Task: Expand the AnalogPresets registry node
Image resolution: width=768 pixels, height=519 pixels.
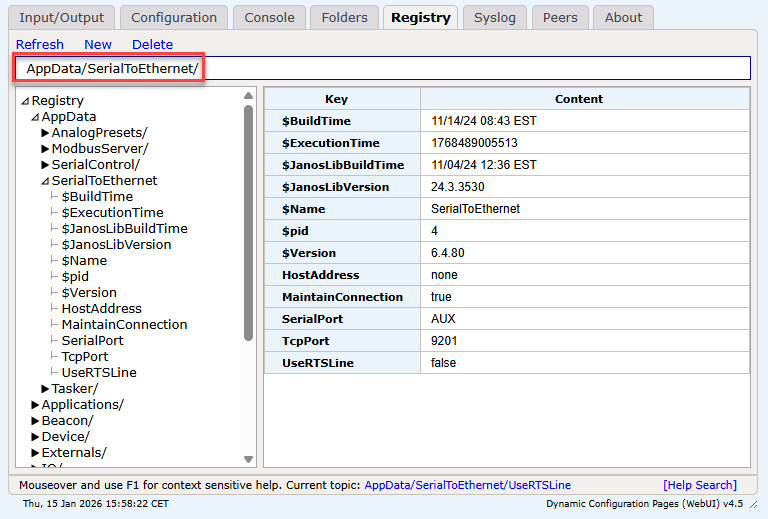Action: pos(45,133)
